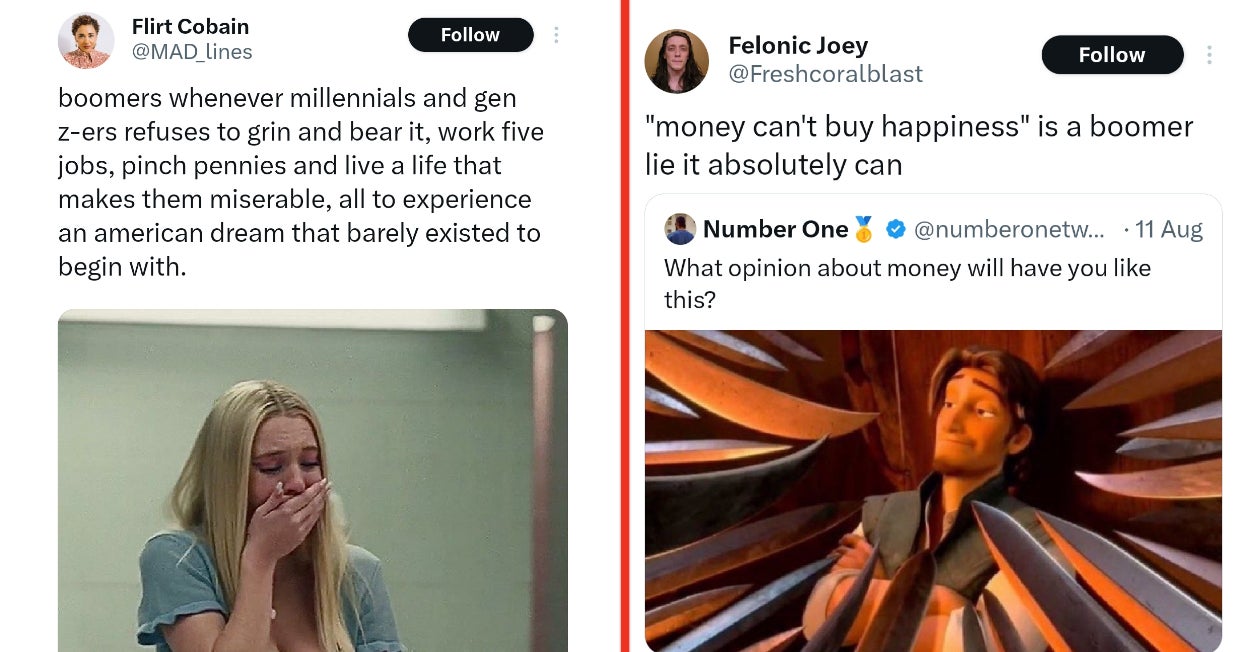Open more options on Felonic Joey's tweet

pos(1209,55)
